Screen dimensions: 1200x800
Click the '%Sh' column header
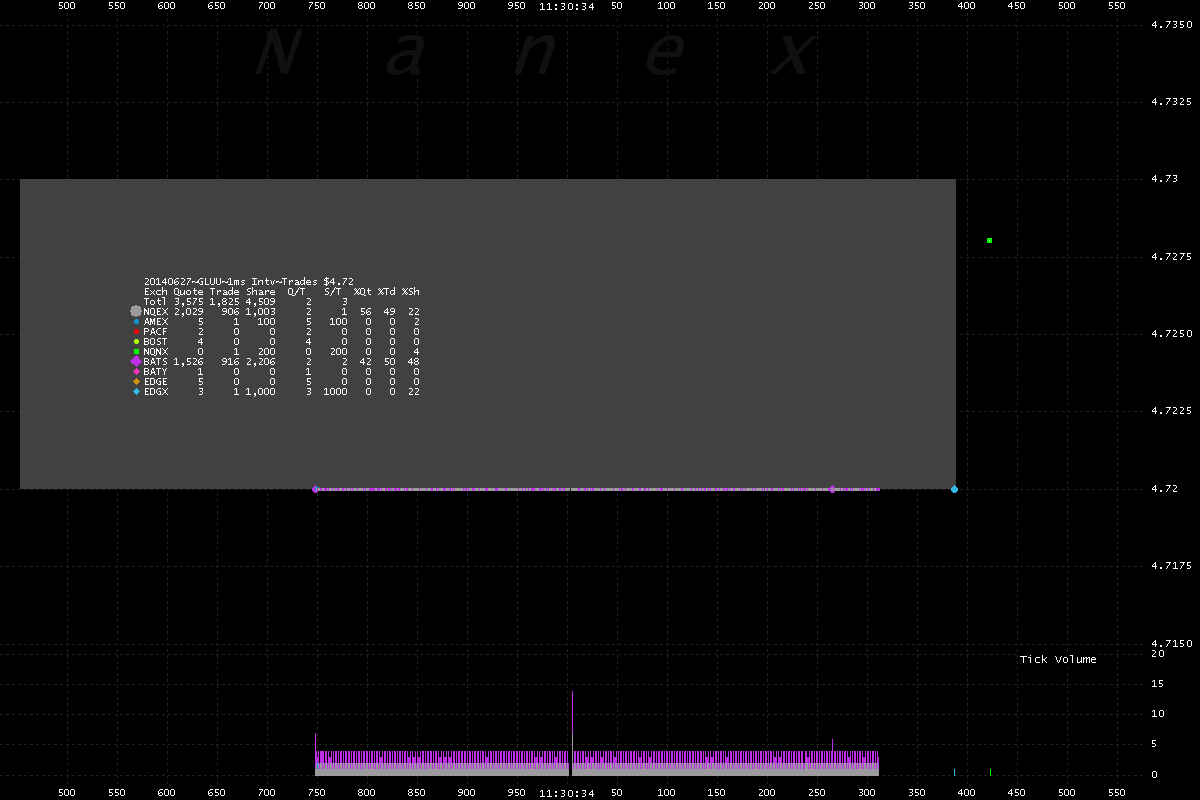(x=411, y=292)
